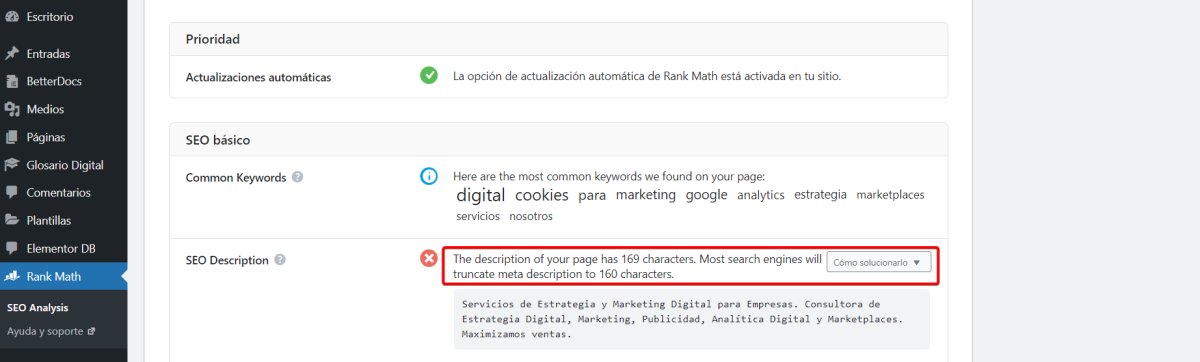
Task: Click the 'estrategia' keyword
Action: (820, 195)
